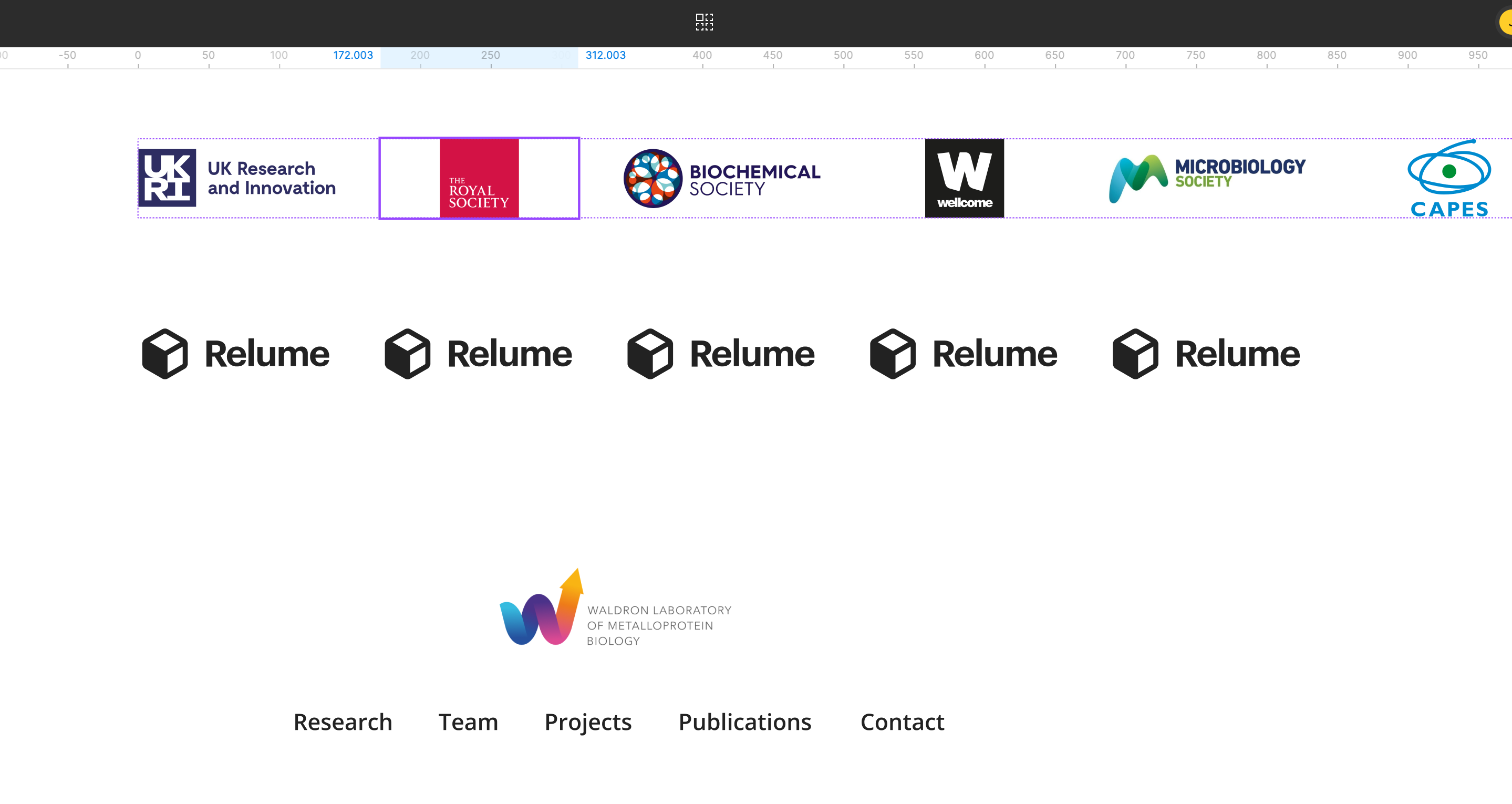Click the fifth Relume logo
Viewport: 1512px width, 804px height.
pos(1207,354)
